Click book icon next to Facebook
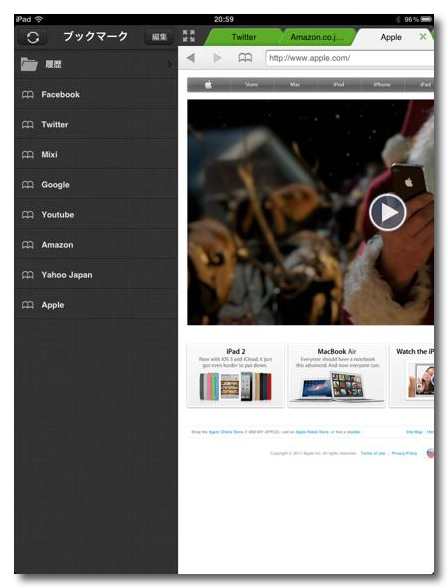This screenshot has width=448, height=588. coord(28,94)
